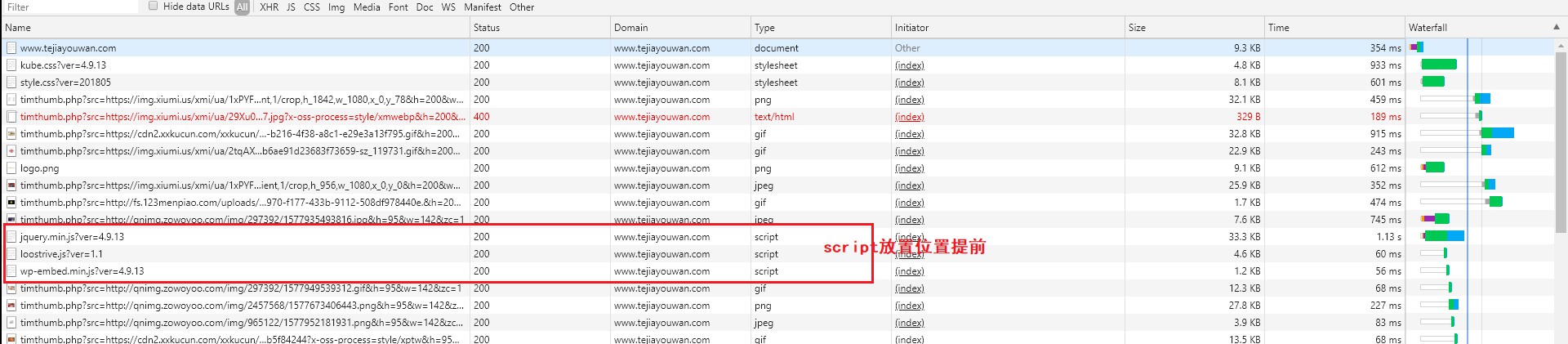Focus the Filter input field
Image resolution: width=1568 pixels, height=344 pixels.
click(71, 7)
